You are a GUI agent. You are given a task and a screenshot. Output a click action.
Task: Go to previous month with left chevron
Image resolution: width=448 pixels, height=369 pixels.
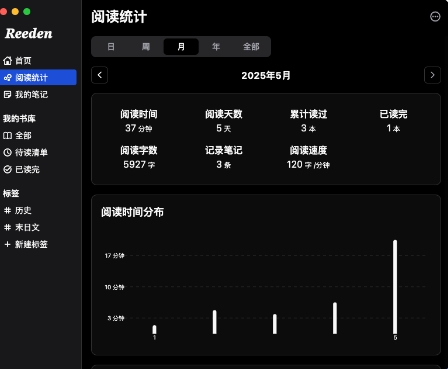click(x=99, y=75)
